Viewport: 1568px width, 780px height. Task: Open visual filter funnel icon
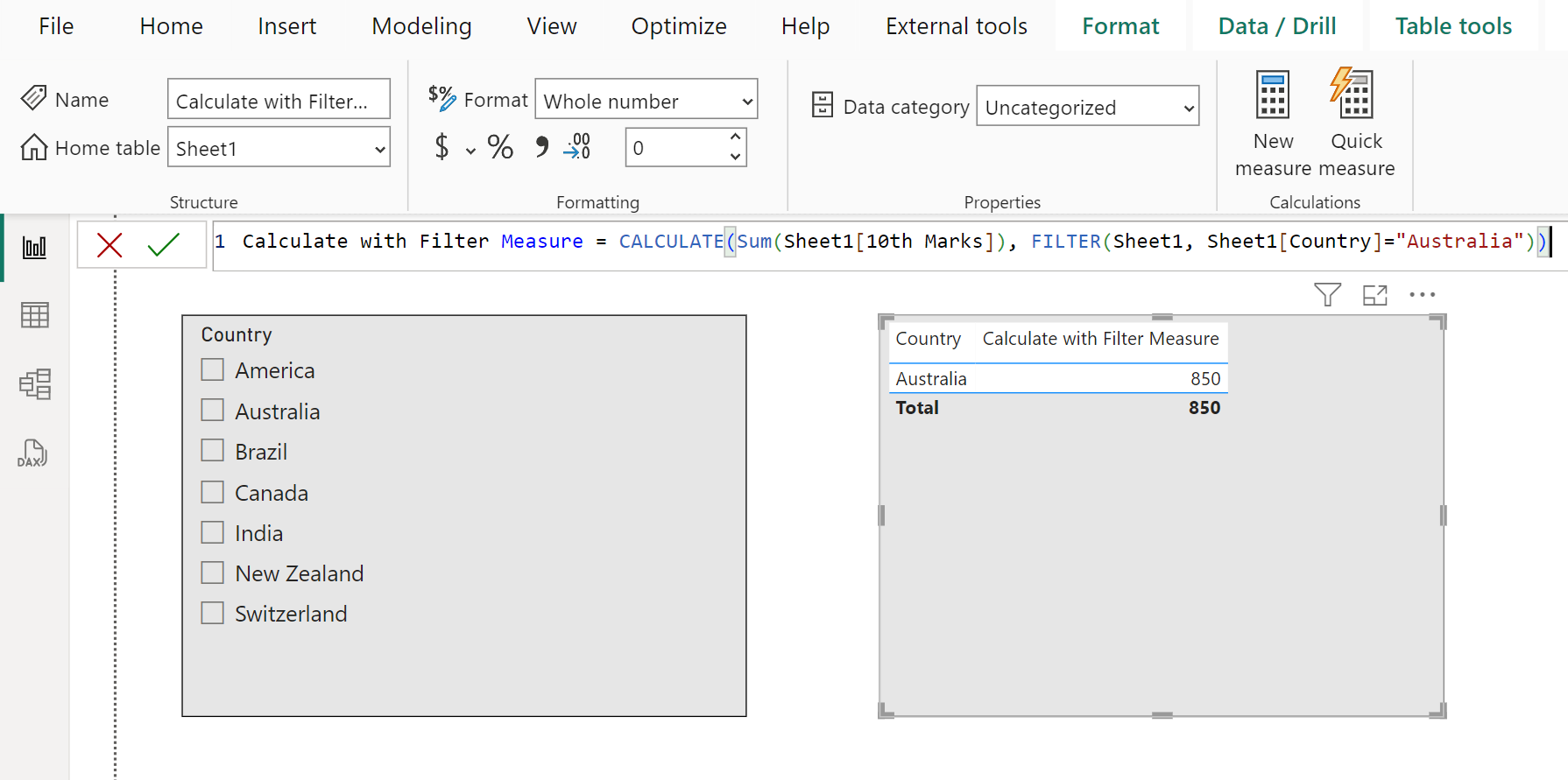click(1327, 295)
